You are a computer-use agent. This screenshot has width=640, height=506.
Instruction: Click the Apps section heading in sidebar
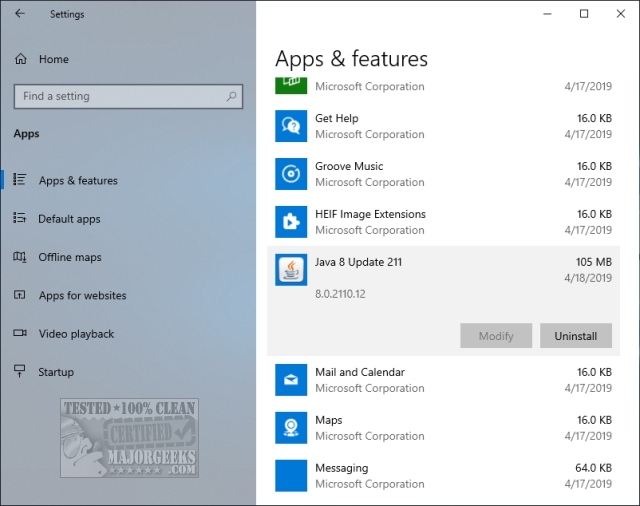(27, 134)
